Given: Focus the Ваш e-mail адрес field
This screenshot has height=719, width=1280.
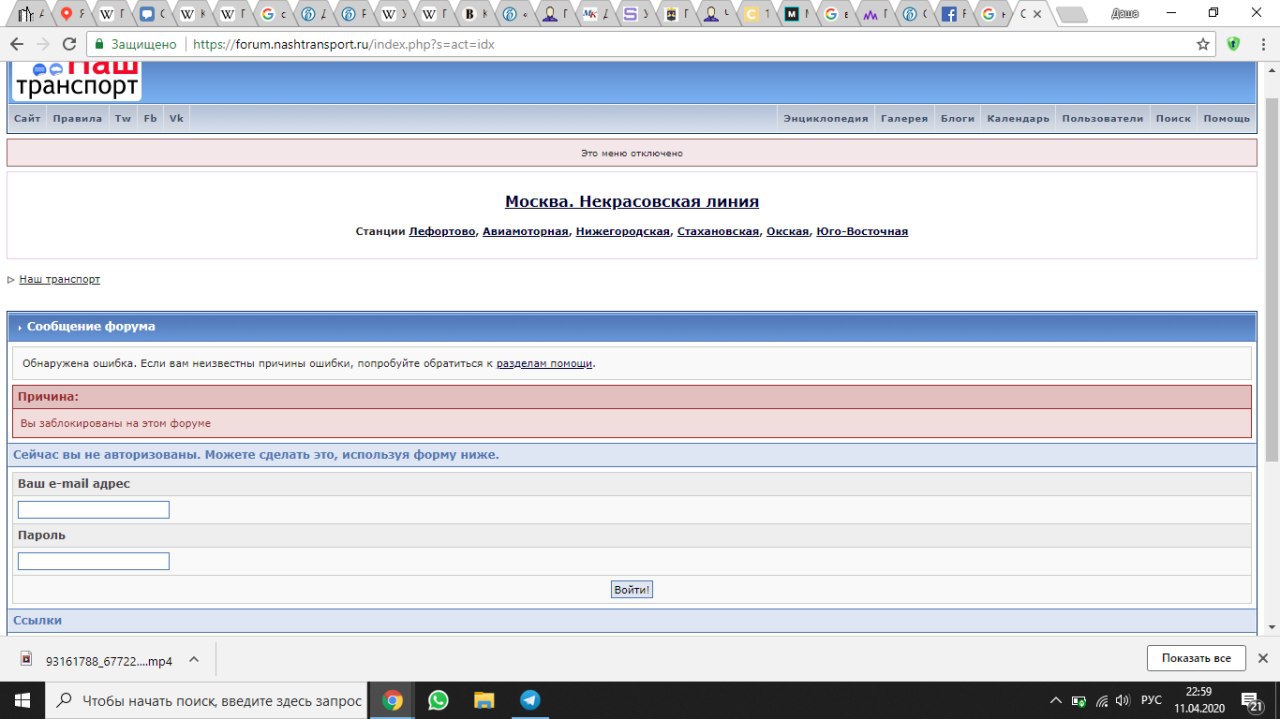Looking at the screenshot, I should pos(94,510).
